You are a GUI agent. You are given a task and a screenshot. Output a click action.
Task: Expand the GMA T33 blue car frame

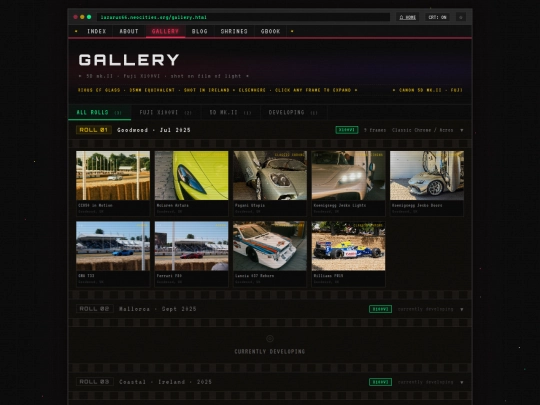pyautogui.click(x=113, y=246)
